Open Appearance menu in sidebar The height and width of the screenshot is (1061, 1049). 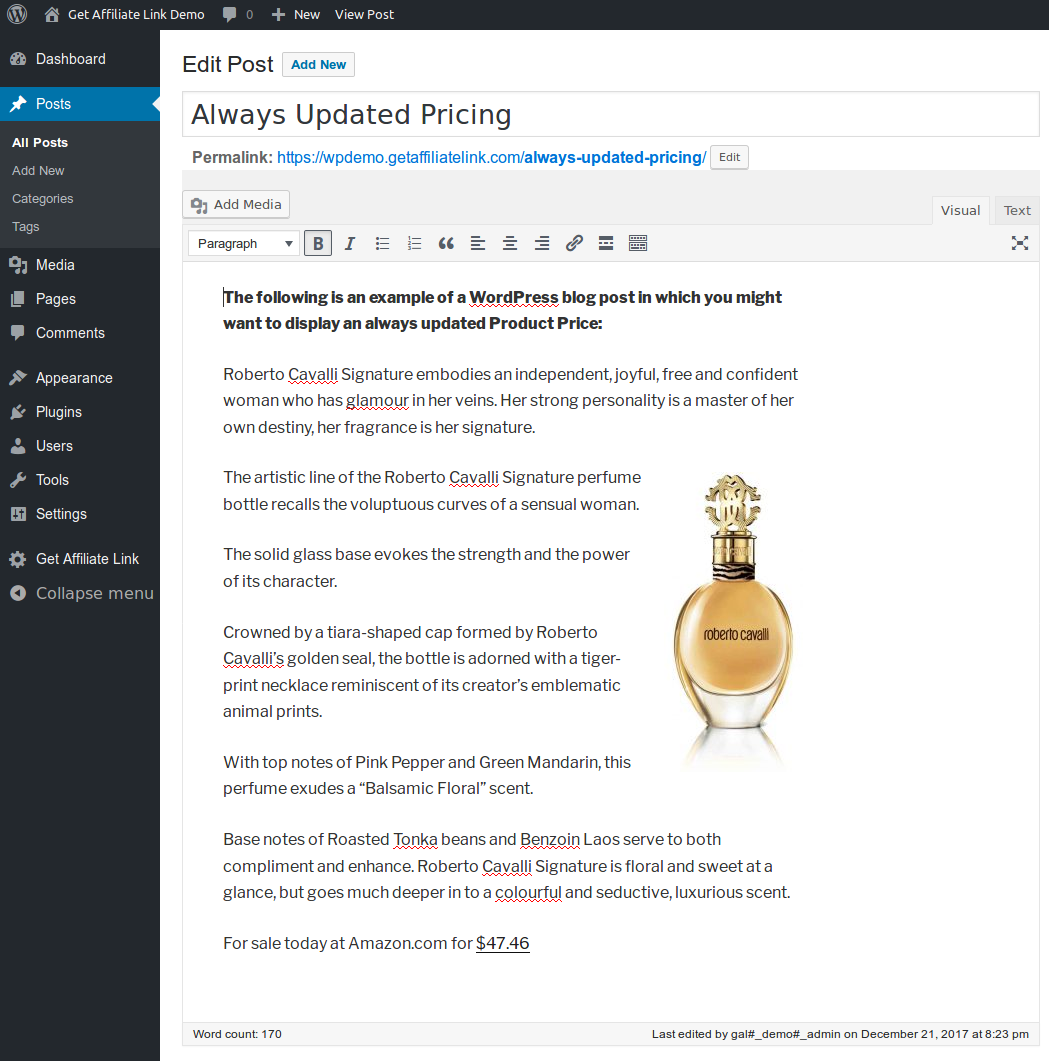(80, 378)
